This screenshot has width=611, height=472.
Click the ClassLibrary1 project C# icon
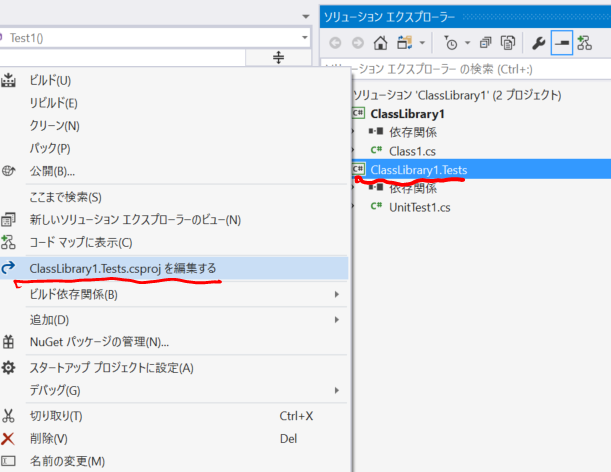[358, 113]
